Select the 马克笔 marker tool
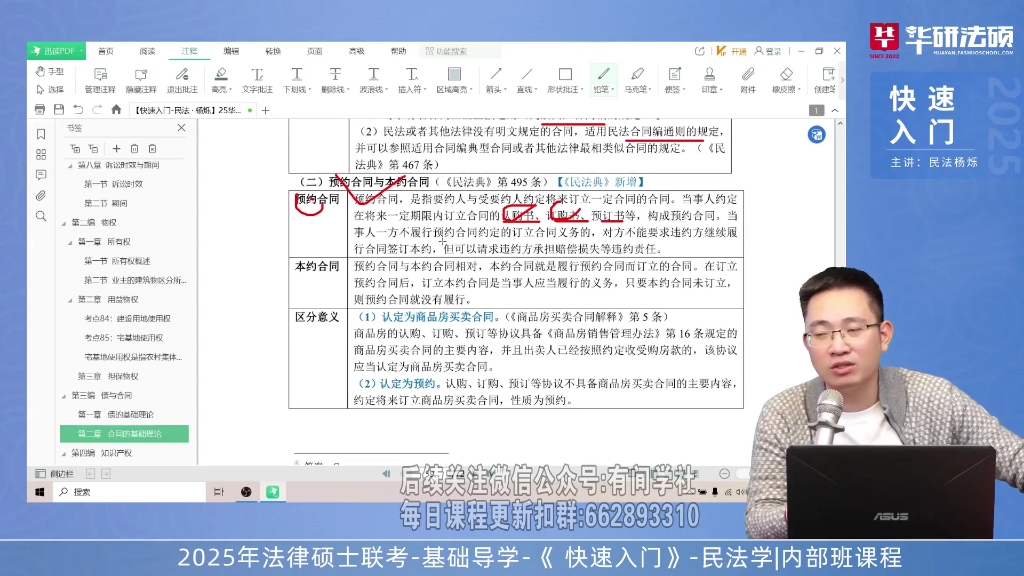The height and width of the screenshot is (576, 1024). (x=637, y=80)
